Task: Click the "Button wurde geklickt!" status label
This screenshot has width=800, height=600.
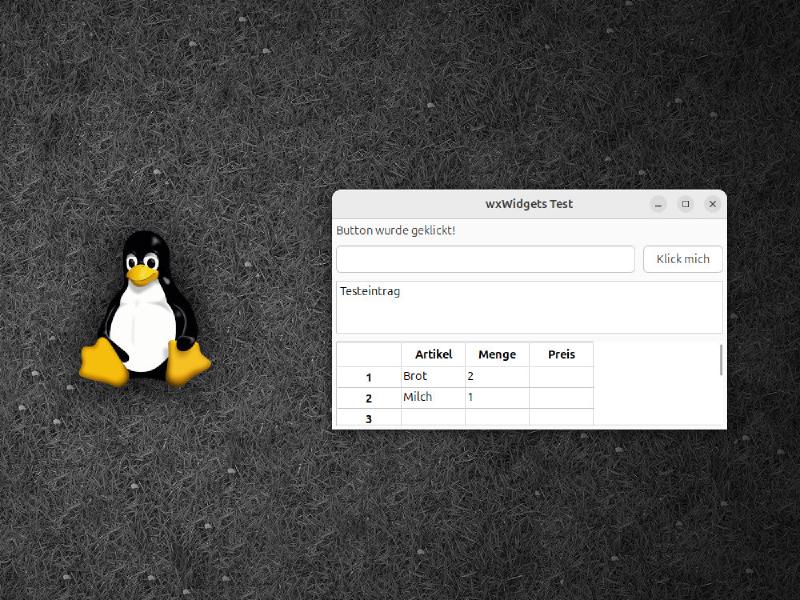Action: pos(395,231)
